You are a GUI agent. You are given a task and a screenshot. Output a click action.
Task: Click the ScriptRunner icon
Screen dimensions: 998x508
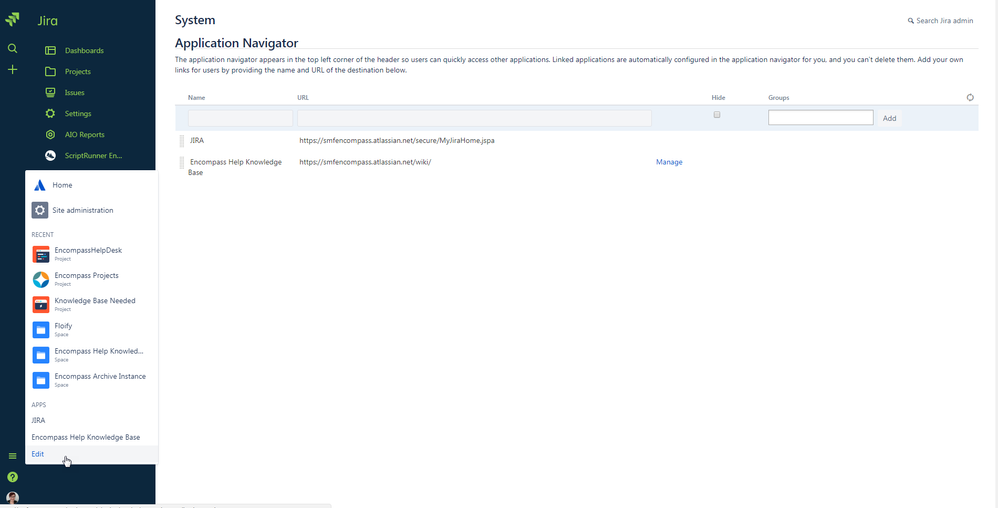pyautogui.click(x=50, y=155)
